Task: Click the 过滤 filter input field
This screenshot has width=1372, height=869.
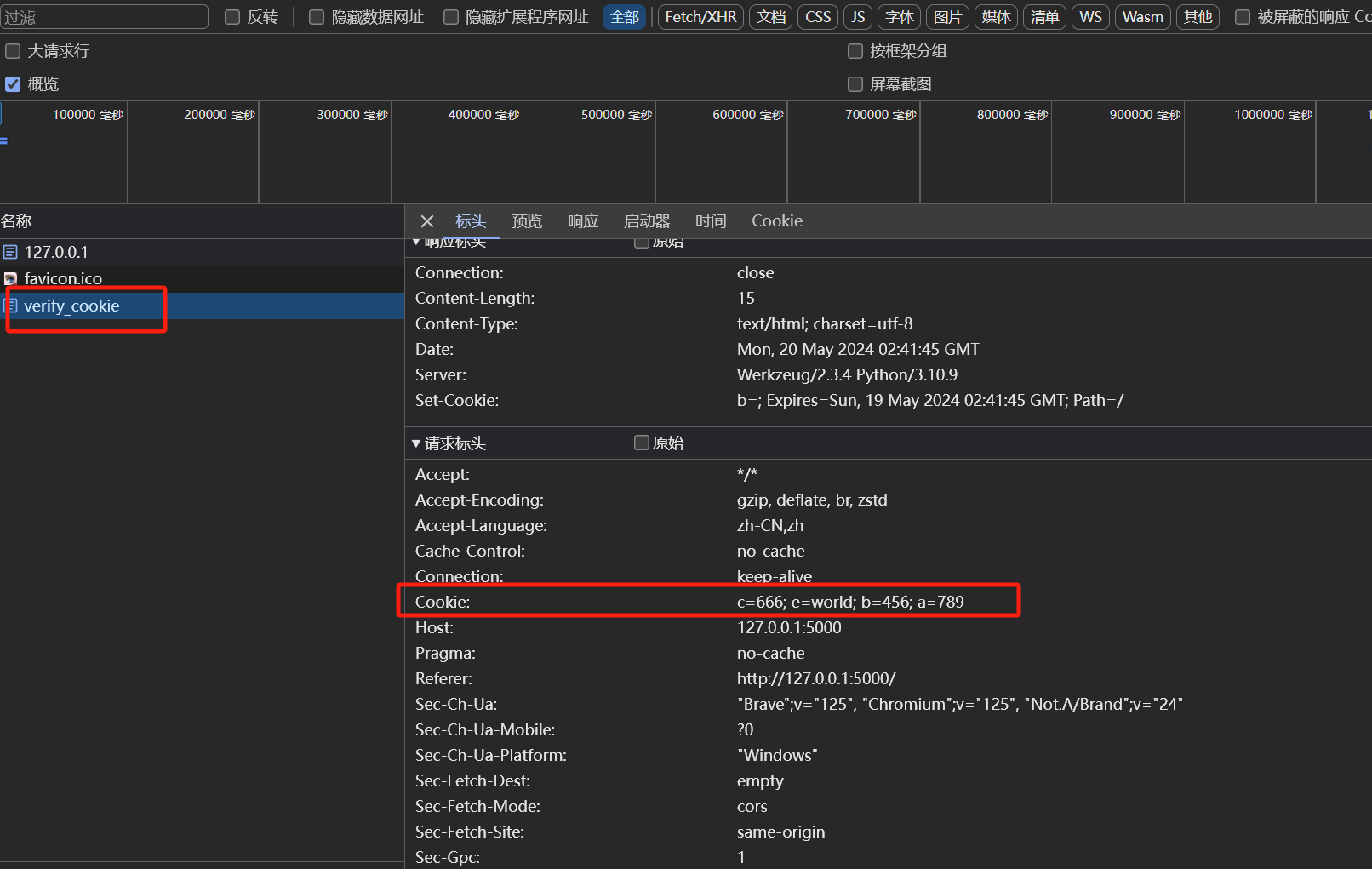Action: coord(104,17)
